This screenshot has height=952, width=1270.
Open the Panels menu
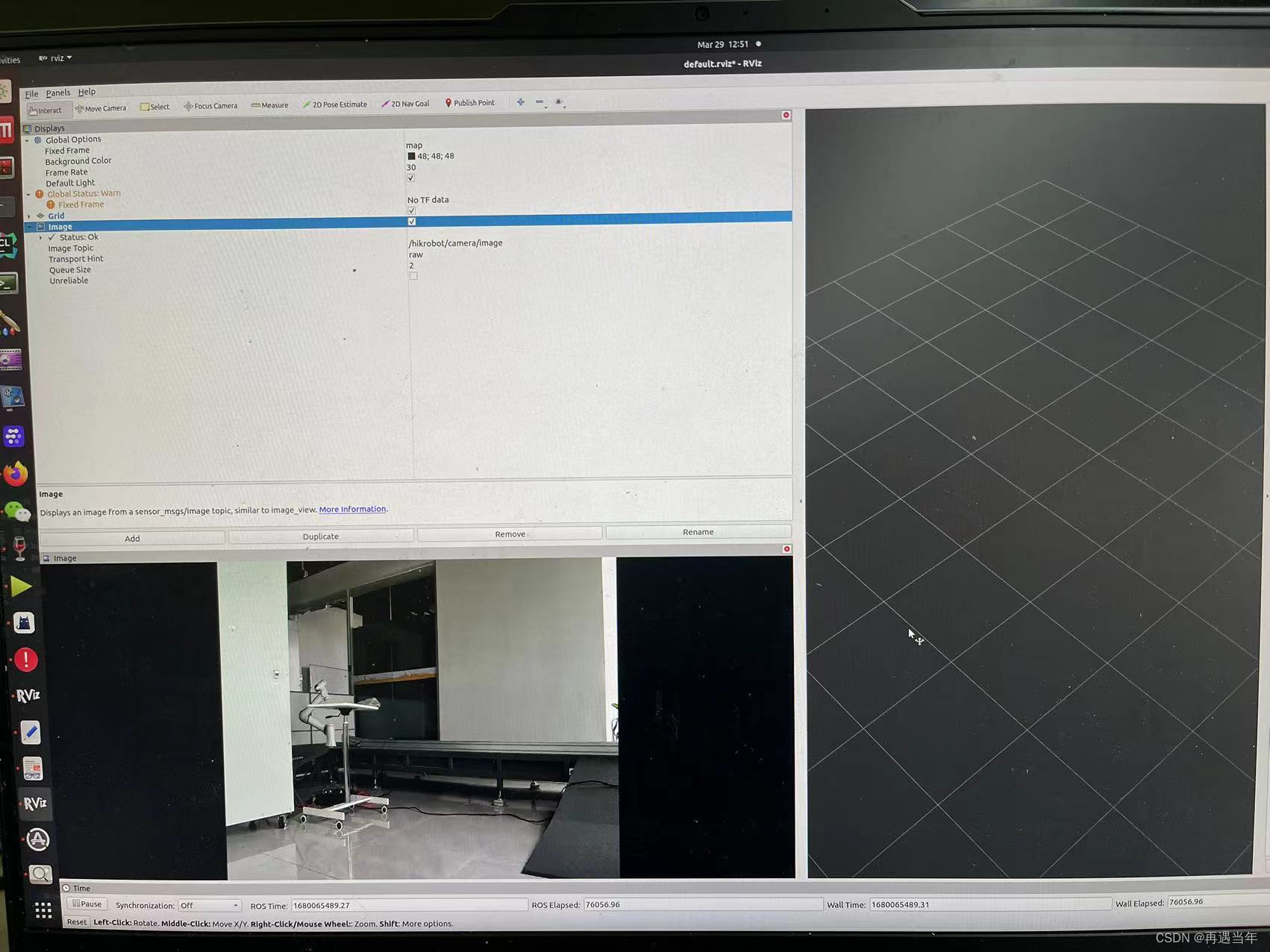tap(57, 93)
